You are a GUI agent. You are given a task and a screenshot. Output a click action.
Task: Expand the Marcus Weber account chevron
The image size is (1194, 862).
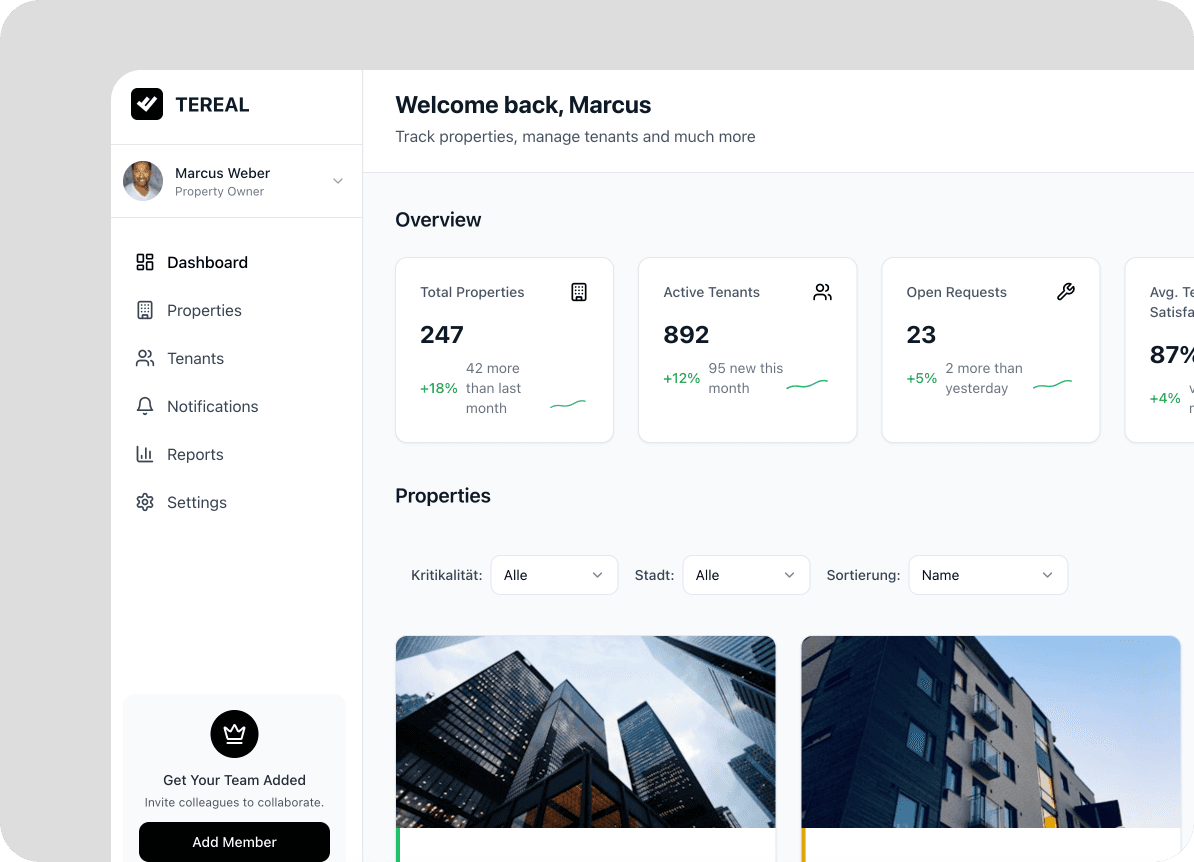338,181
